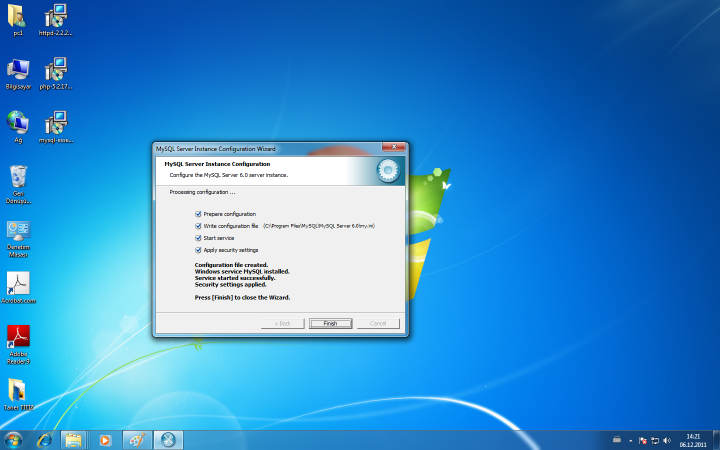Open Windows Explorer from the taskbar
720x450 pixels.
[73, 440]
